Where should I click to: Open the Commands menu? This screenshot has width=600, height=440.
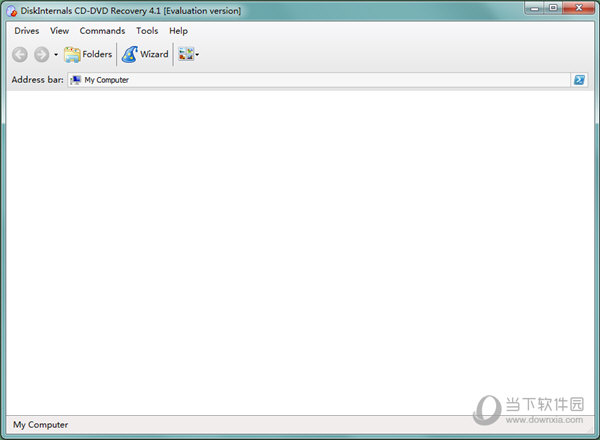coord(102,31)
